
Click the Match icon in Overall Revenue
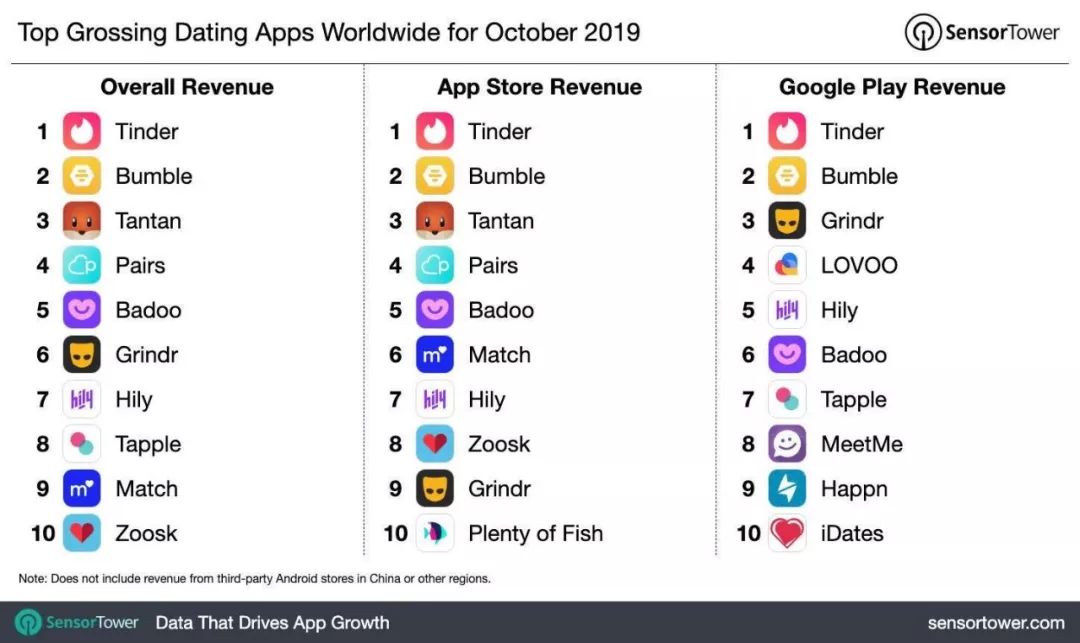point(82,488)
